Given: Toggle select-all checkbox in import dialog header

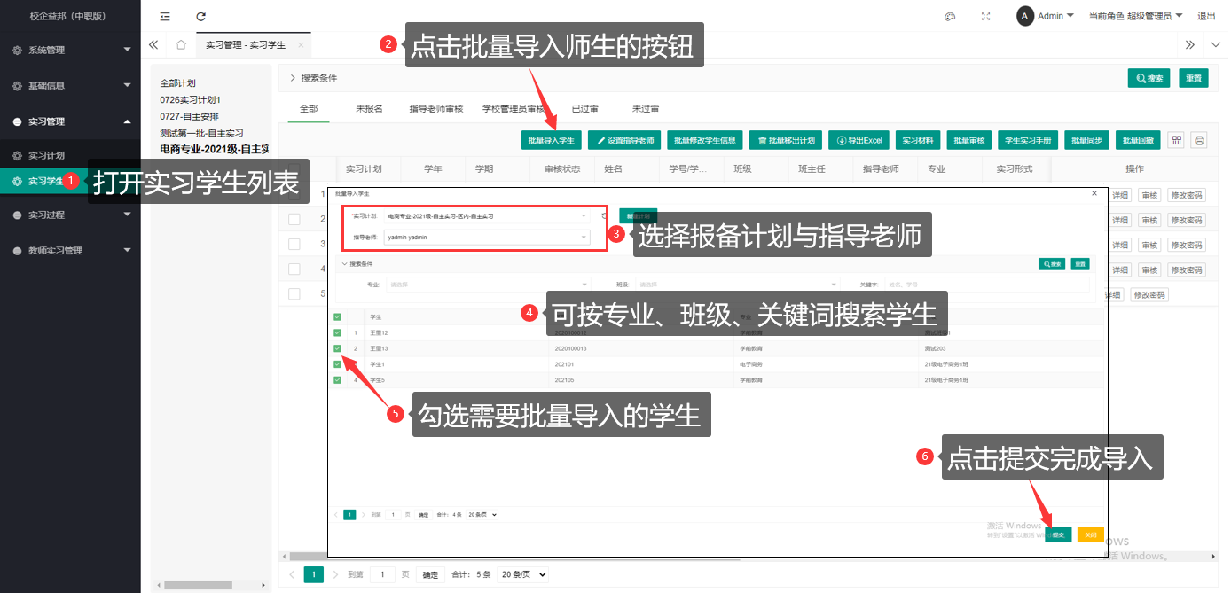Looking at the screenshot, I should coord(337,316).
